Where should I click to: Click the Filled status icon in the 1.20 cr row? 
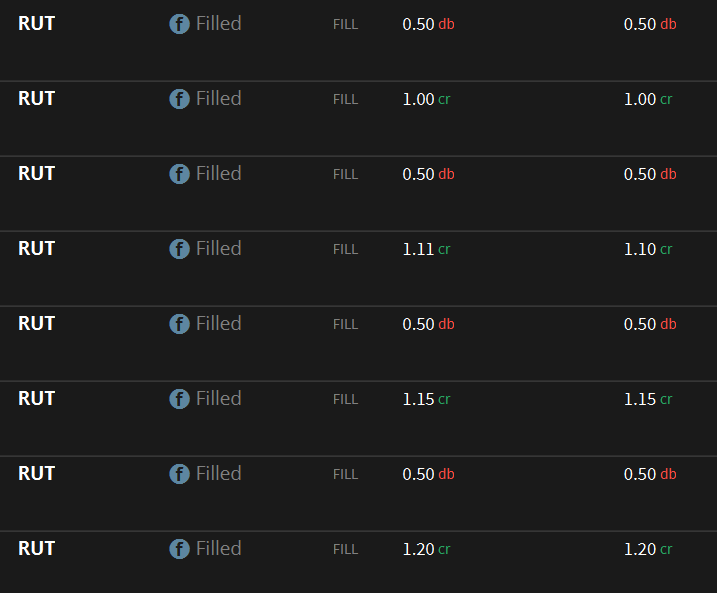pos(179,549)
